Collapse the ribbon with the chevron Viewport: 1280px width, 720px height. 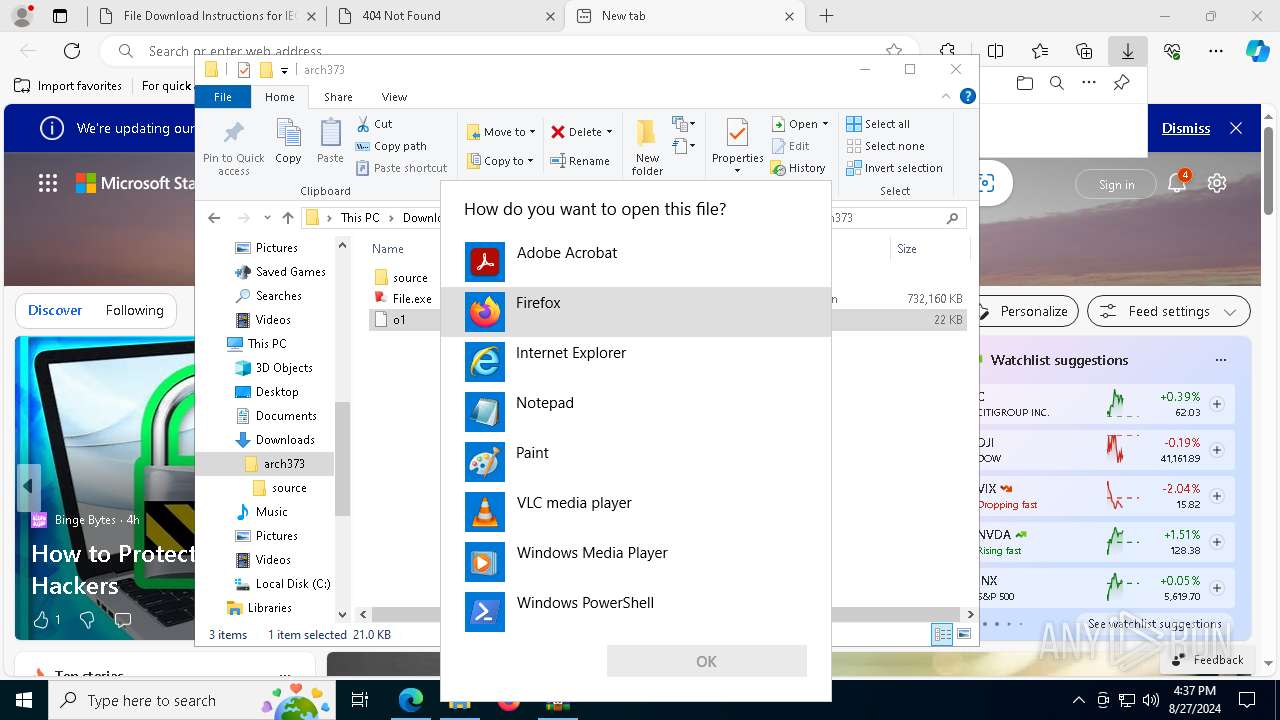(x=945, y=97)
